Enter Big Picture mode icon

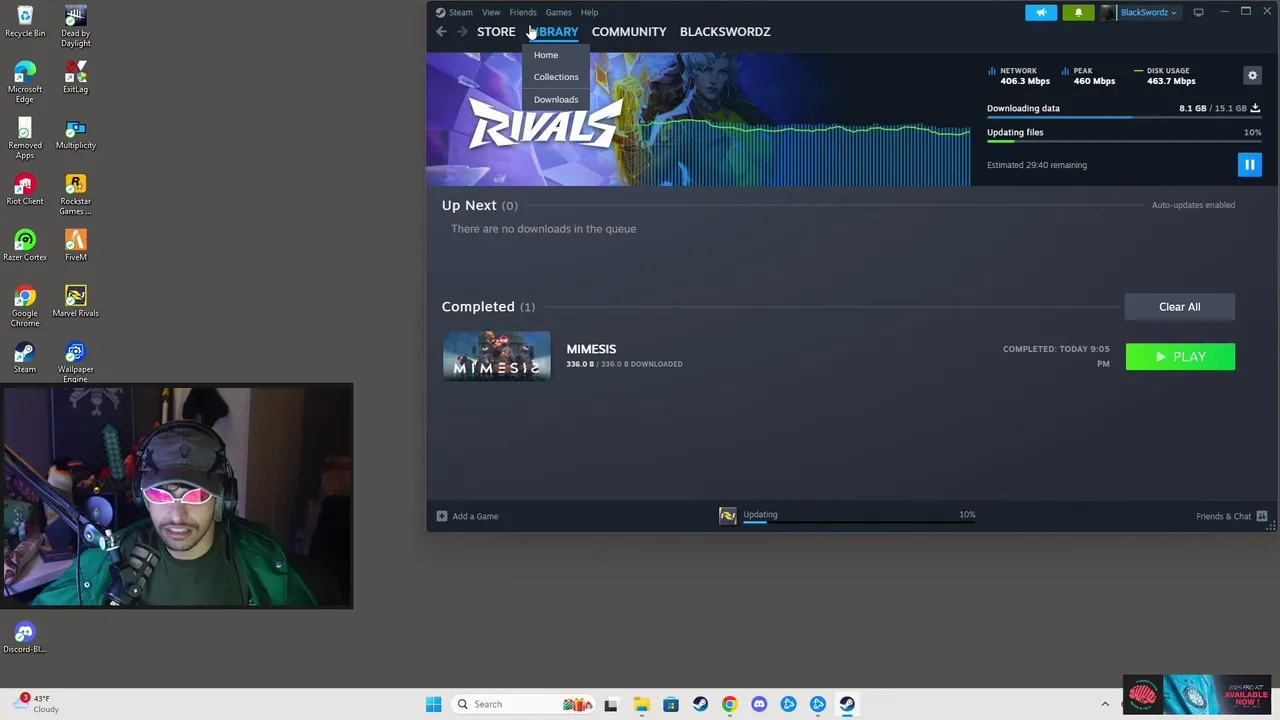pyautogui.click(x=1198, y=12)
